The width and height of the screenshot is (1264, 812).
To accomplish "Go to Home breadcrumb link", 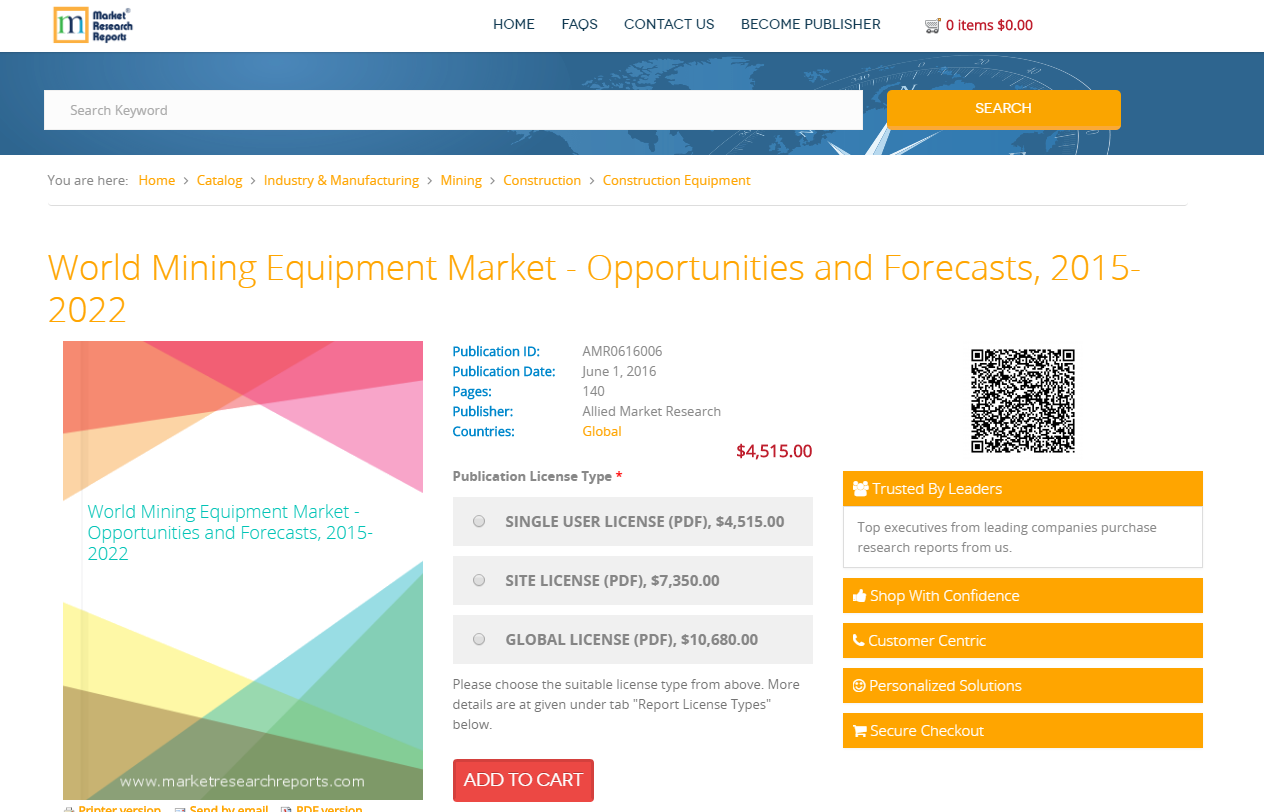I will click(157, 181).
